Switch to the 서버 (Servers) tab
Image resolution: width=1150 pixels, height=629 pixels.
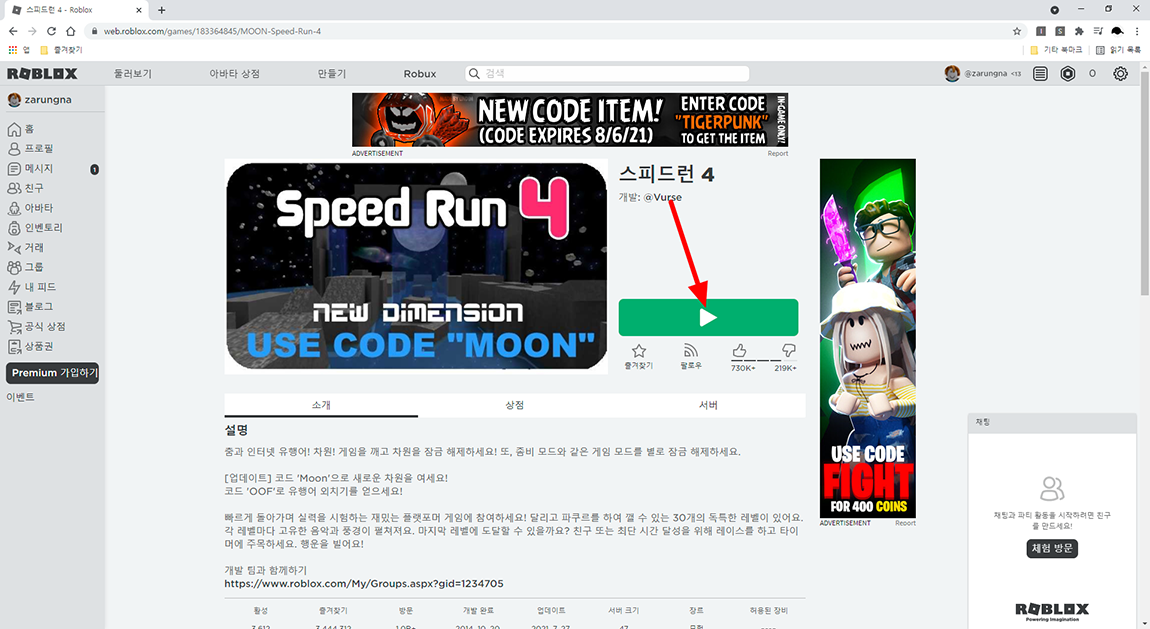pyautogui.click(x=708, y=405)
